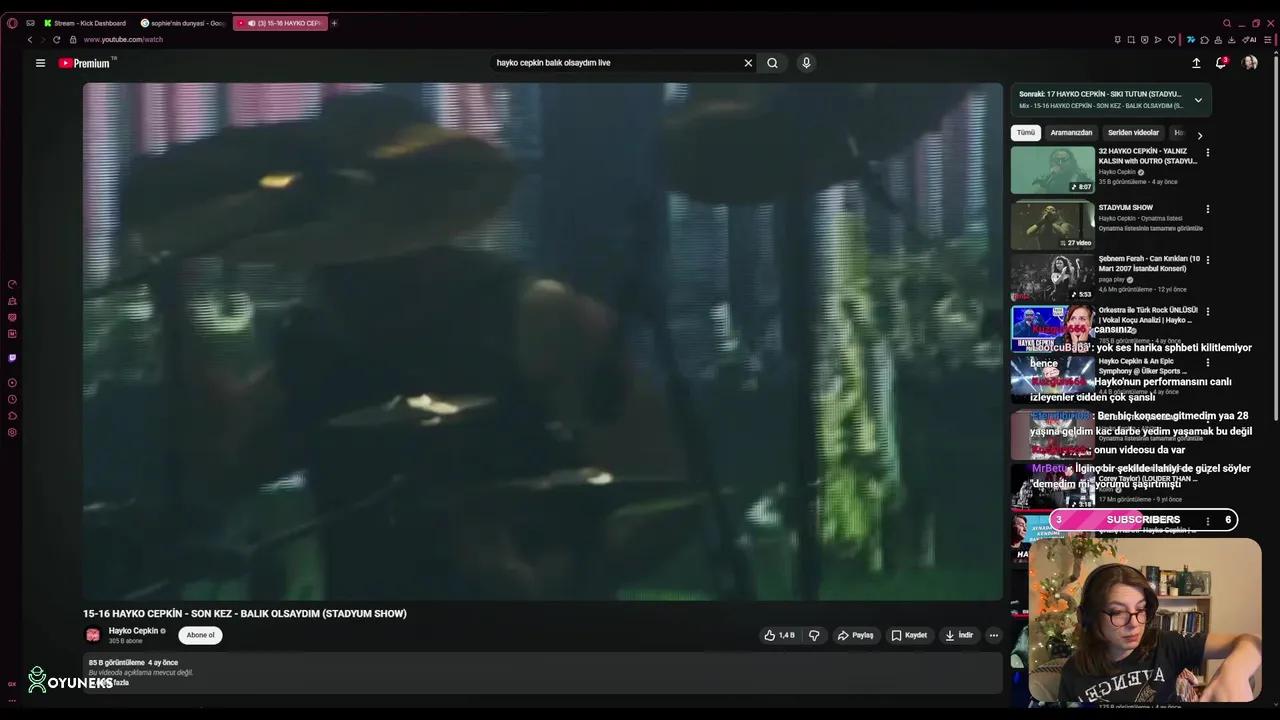
Task: Go back with browser back arrow
Action: click(30, 40)
